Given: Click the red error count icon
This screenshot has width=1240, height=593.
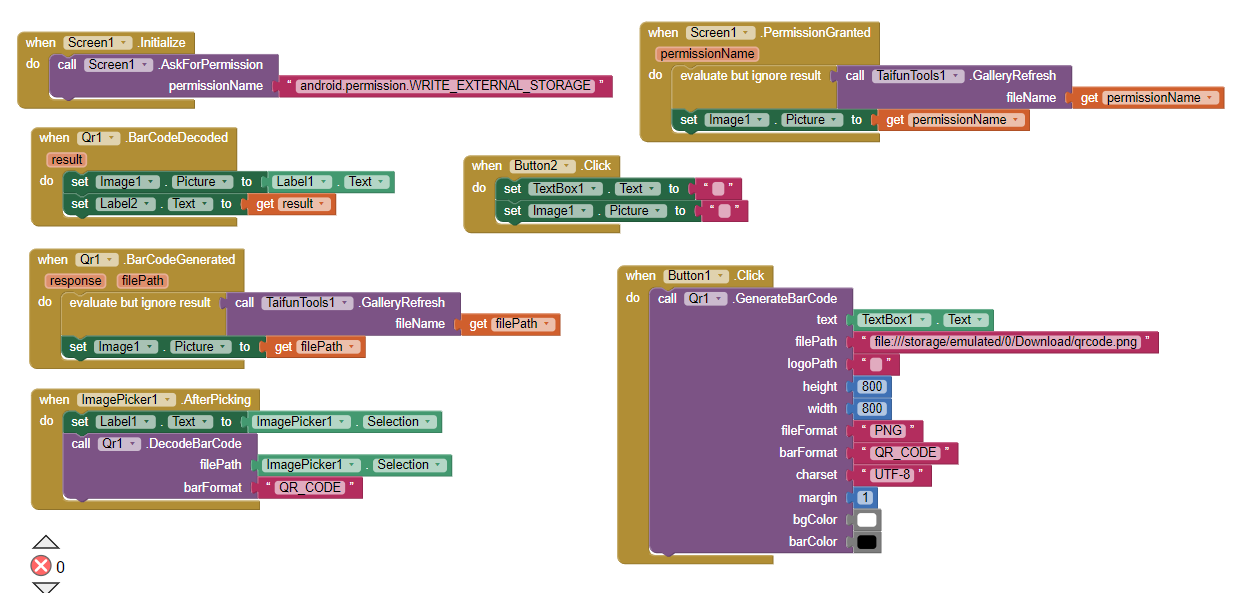Looking at the screenshot, I should [41, 567].
